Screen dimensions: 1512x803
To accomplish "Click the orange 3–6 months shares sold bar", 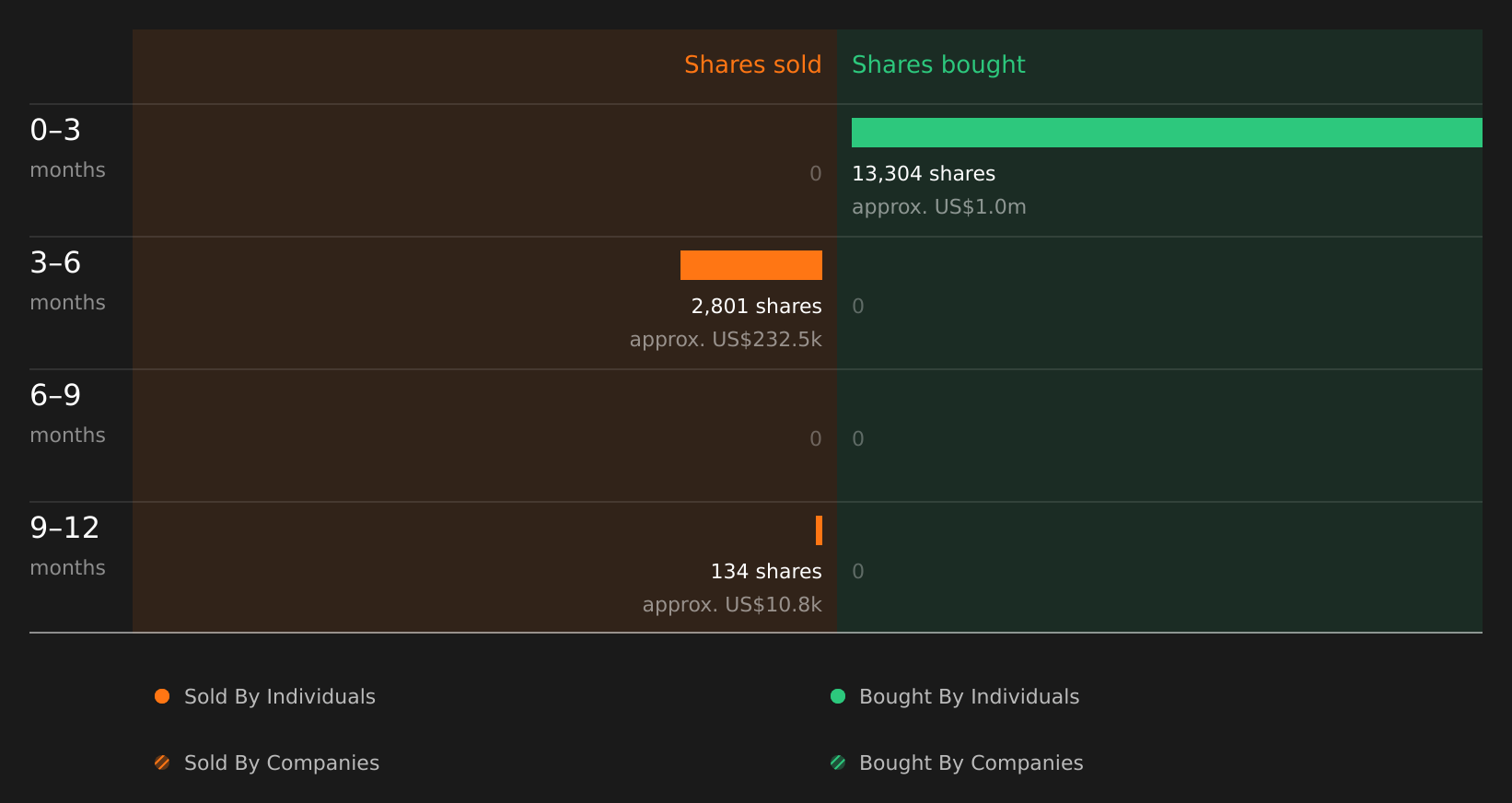I will click(x=751, y=265).
